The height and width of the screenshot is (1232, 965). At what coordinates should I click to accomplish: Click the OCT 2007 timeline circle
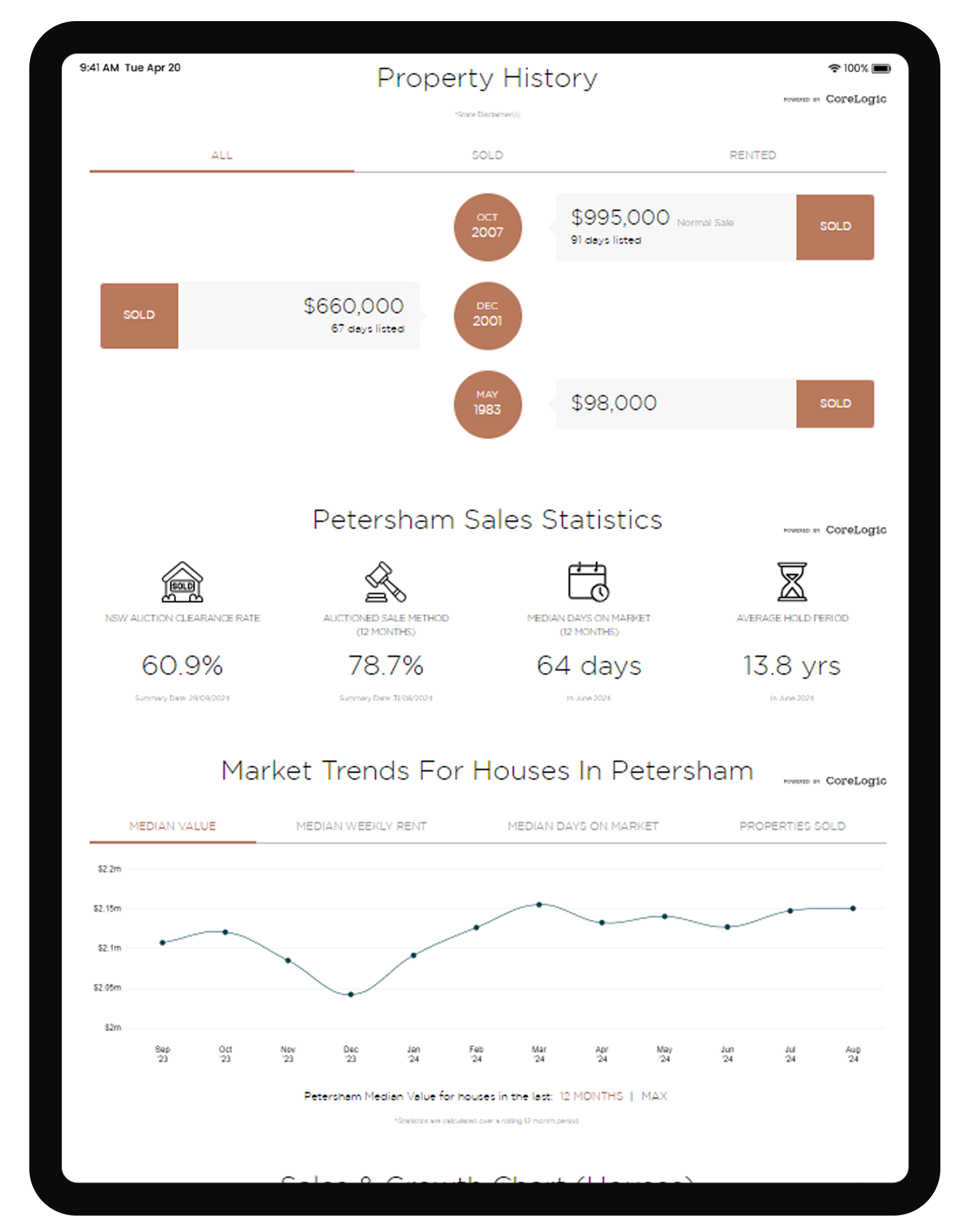pyautogui.click(x=487, y=227)
